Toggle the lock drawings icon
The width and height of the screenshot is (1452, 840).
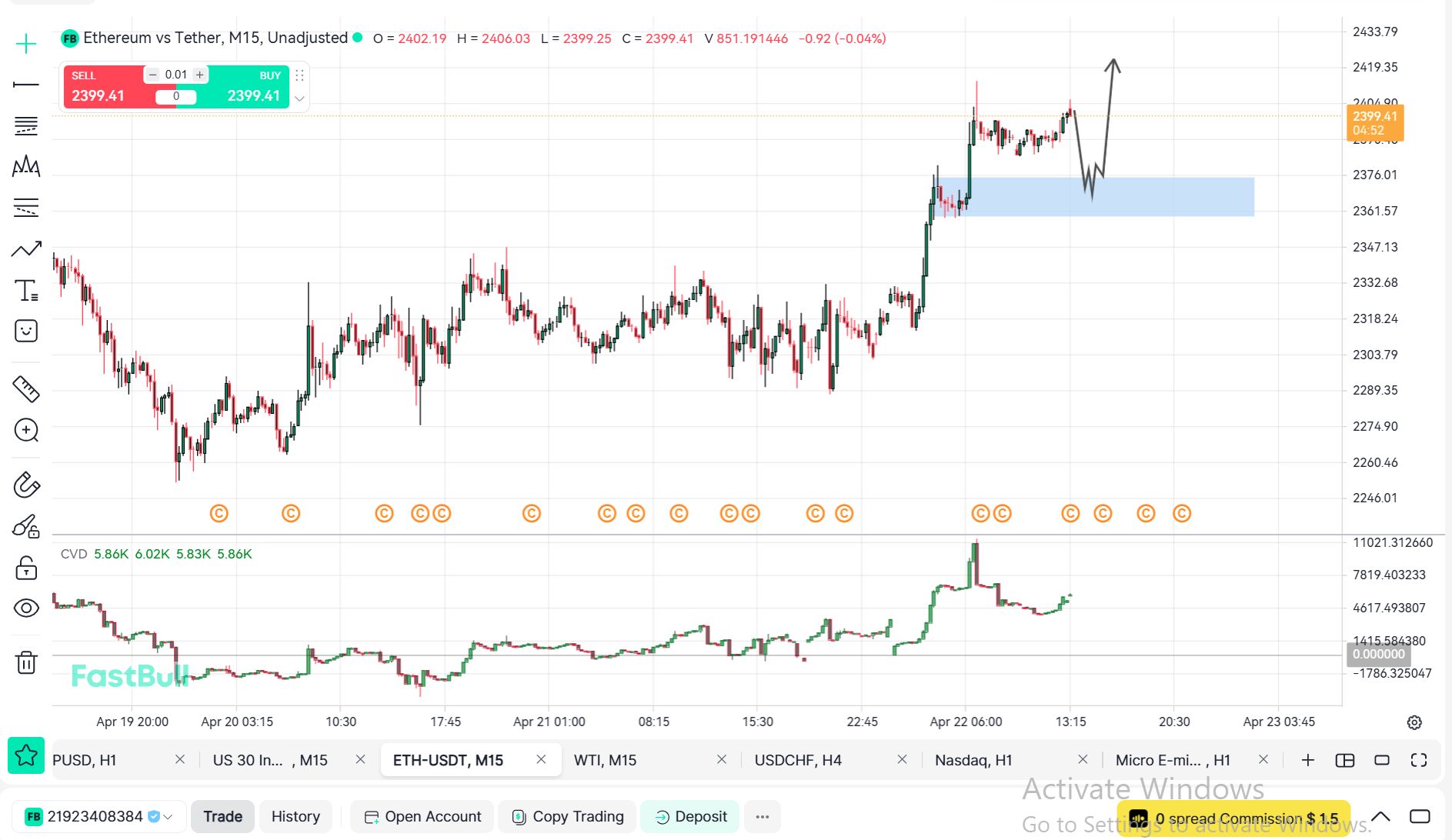26,568
